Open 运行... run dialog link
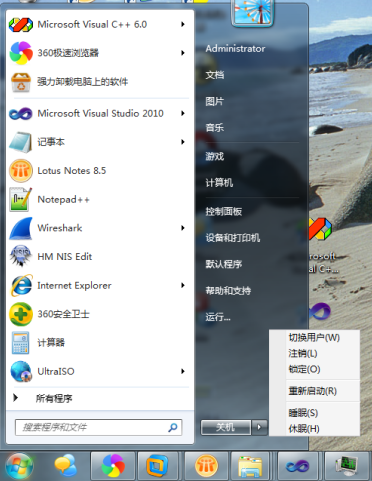Viewport: 372px width, 481px height. coord(218,317)
